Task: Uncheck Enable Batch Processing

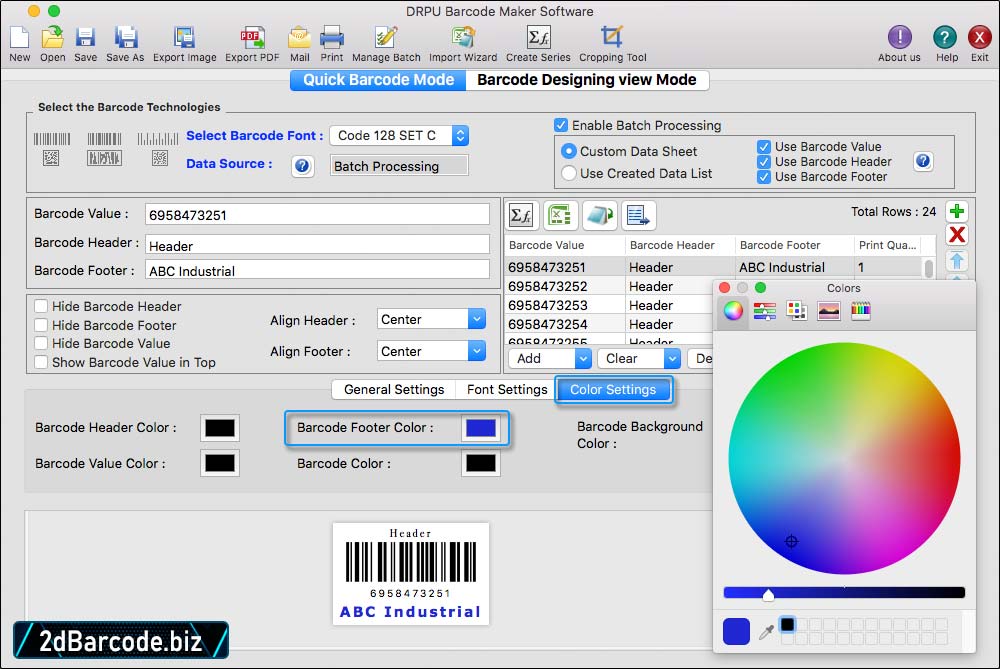Action: point(561,125)
